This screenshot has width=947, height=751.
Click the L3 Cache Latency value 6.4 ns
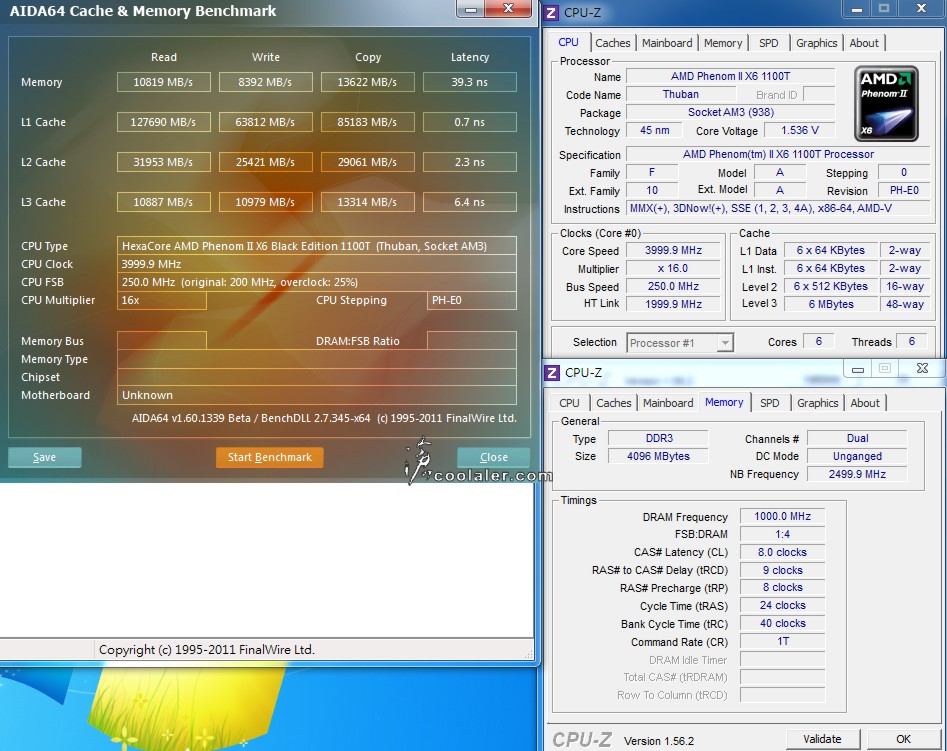pos(470,202)
